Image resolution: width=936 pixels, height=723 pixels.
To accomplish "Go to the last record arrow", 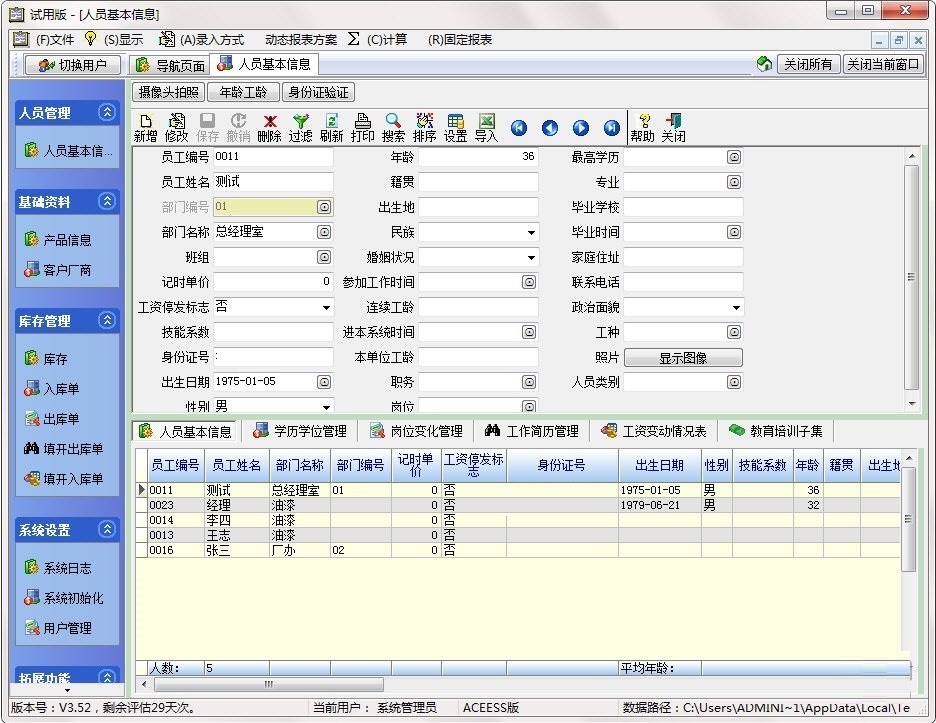I will 612,128.
